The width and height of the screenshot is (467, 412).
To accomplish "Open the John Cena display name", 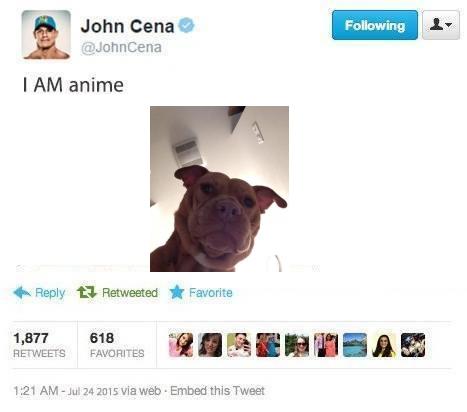I will pyautogui.click(x=127, y=26).
